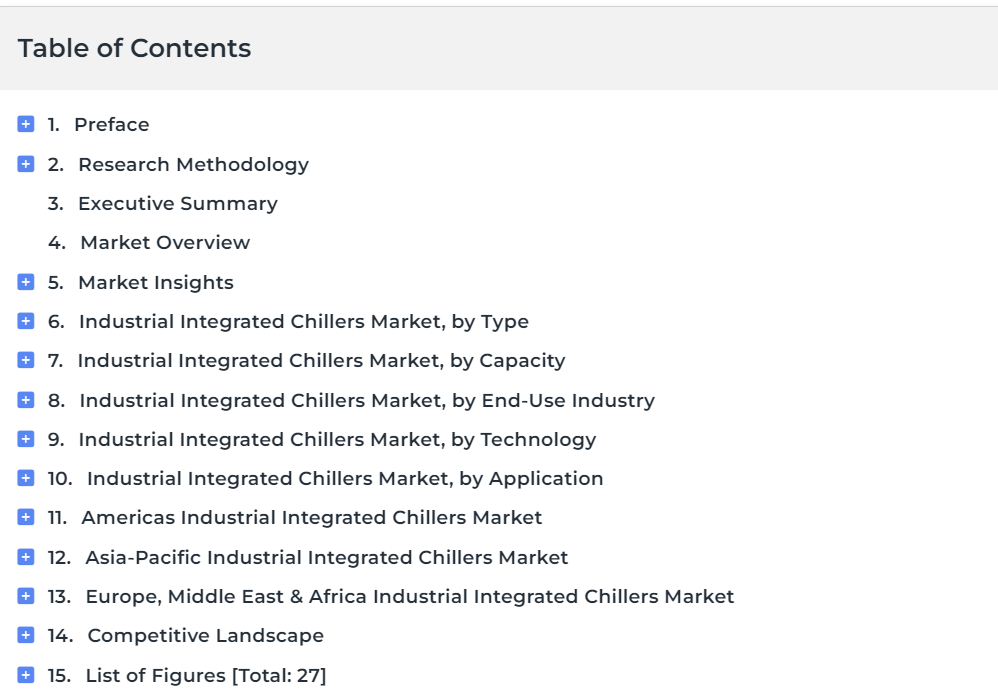Expand the Asia-Pacific market chapter

(x=25, y=557)
